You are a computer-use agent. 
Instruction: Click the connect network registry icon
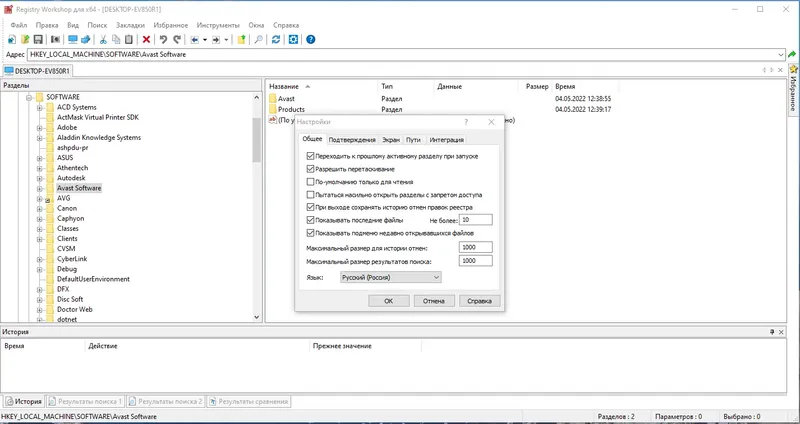86,39
